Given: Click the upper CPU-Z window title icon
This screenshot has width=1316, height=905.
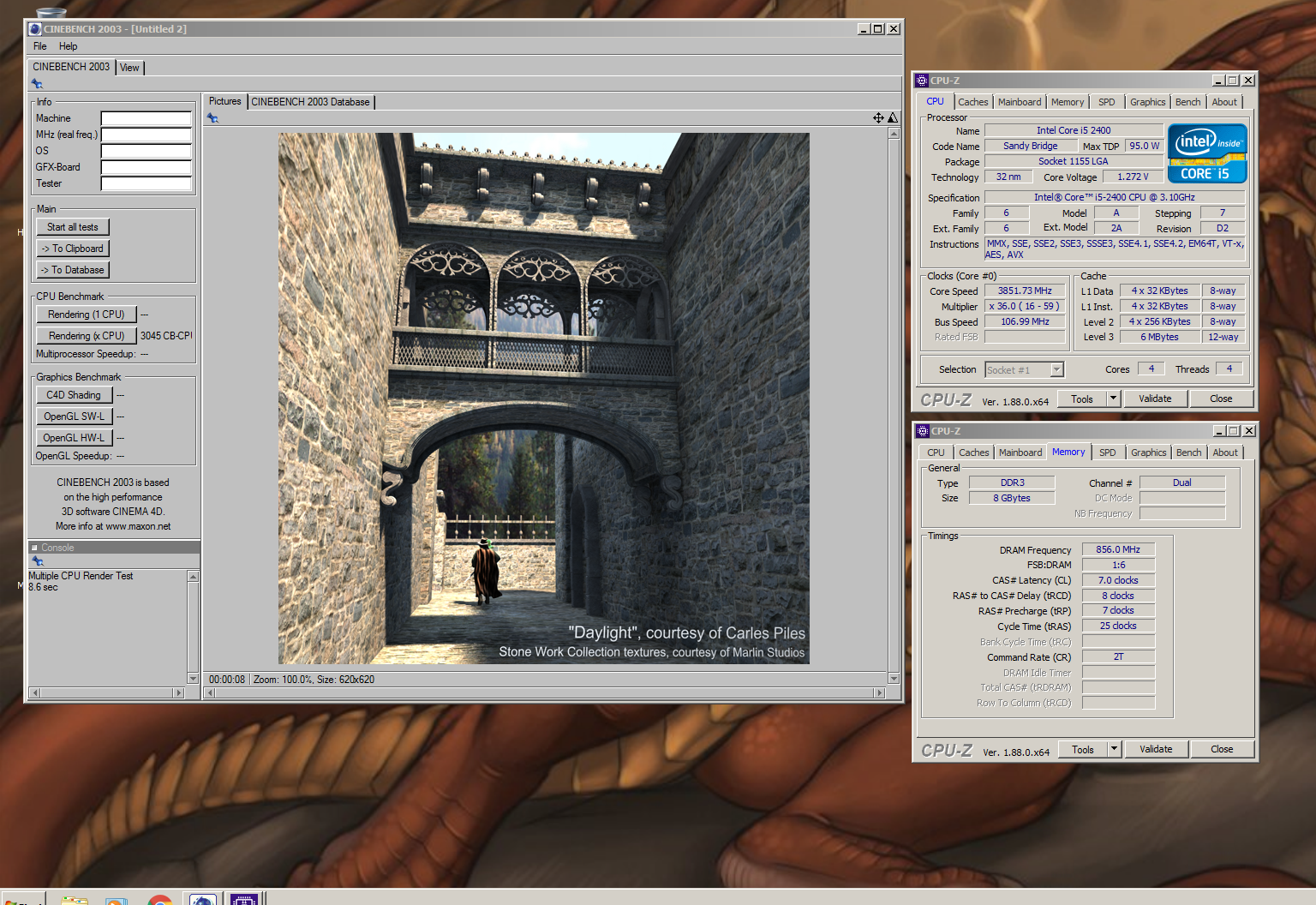Looking at the screenshot, I should [922, 81].
